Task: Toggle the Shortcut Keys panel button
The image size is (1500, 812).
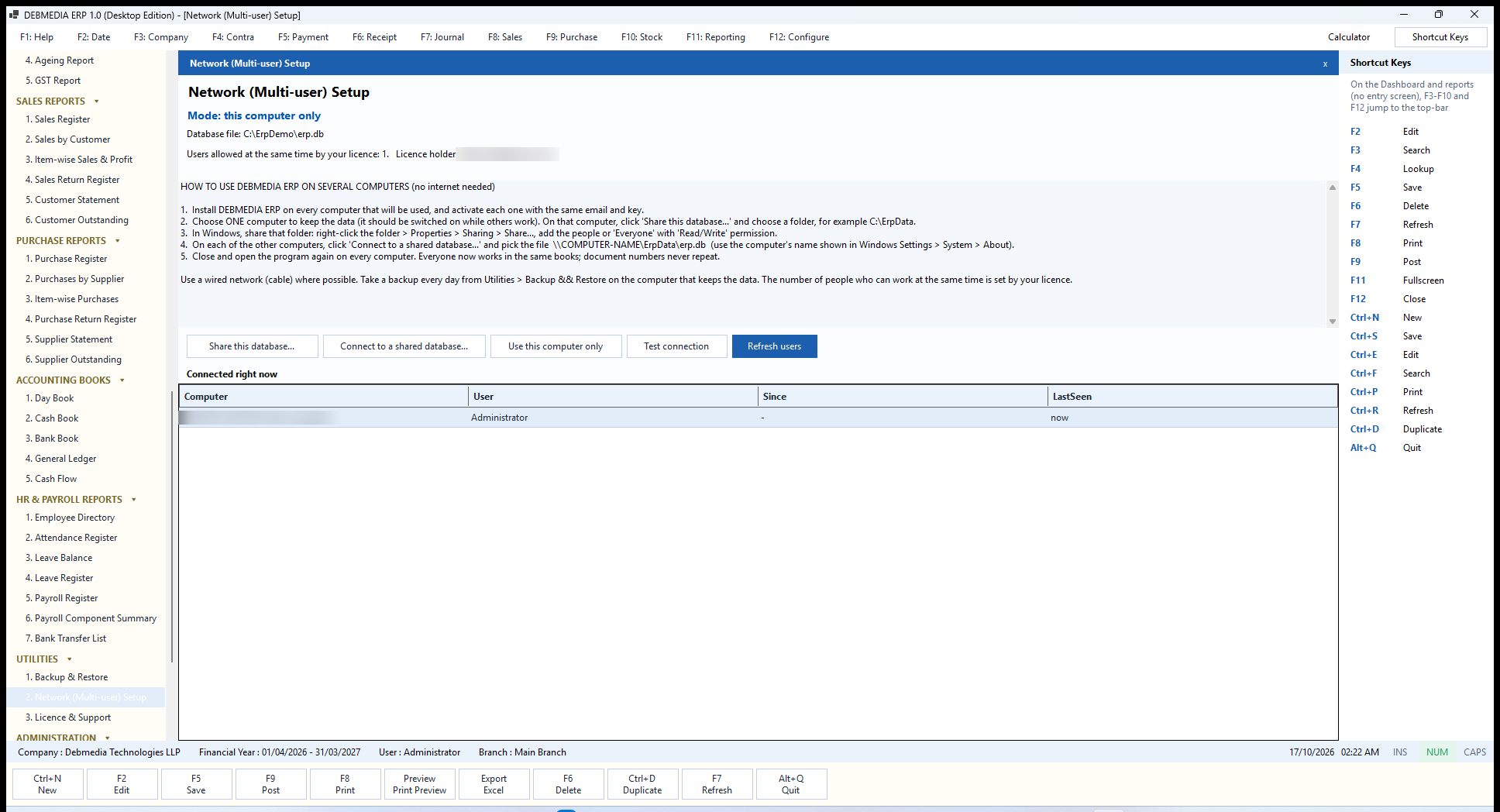Action: (x=1440, y=37)
